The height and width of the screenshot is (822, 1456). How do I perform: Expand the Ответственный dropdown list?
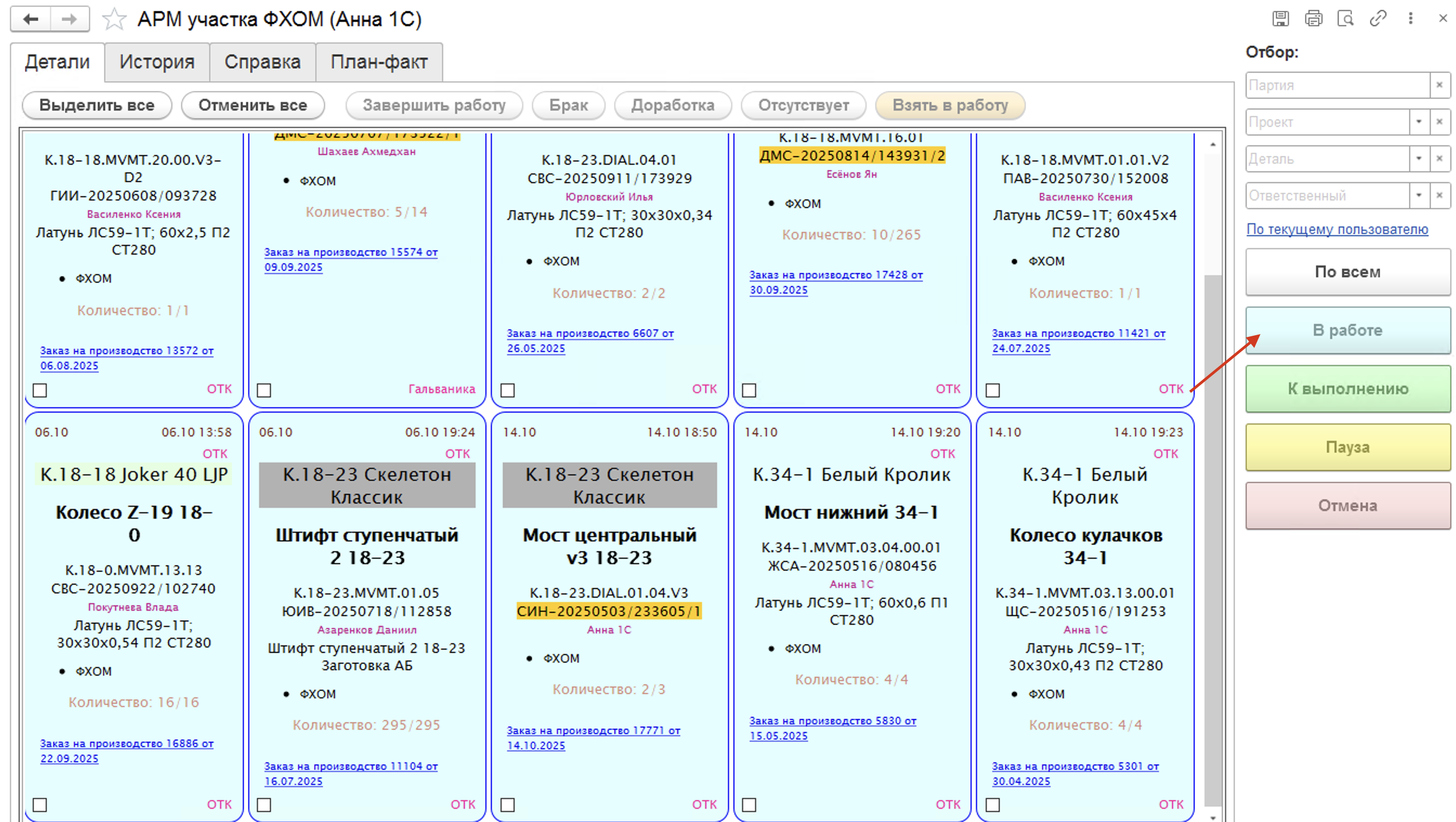tap(1419, 195)
